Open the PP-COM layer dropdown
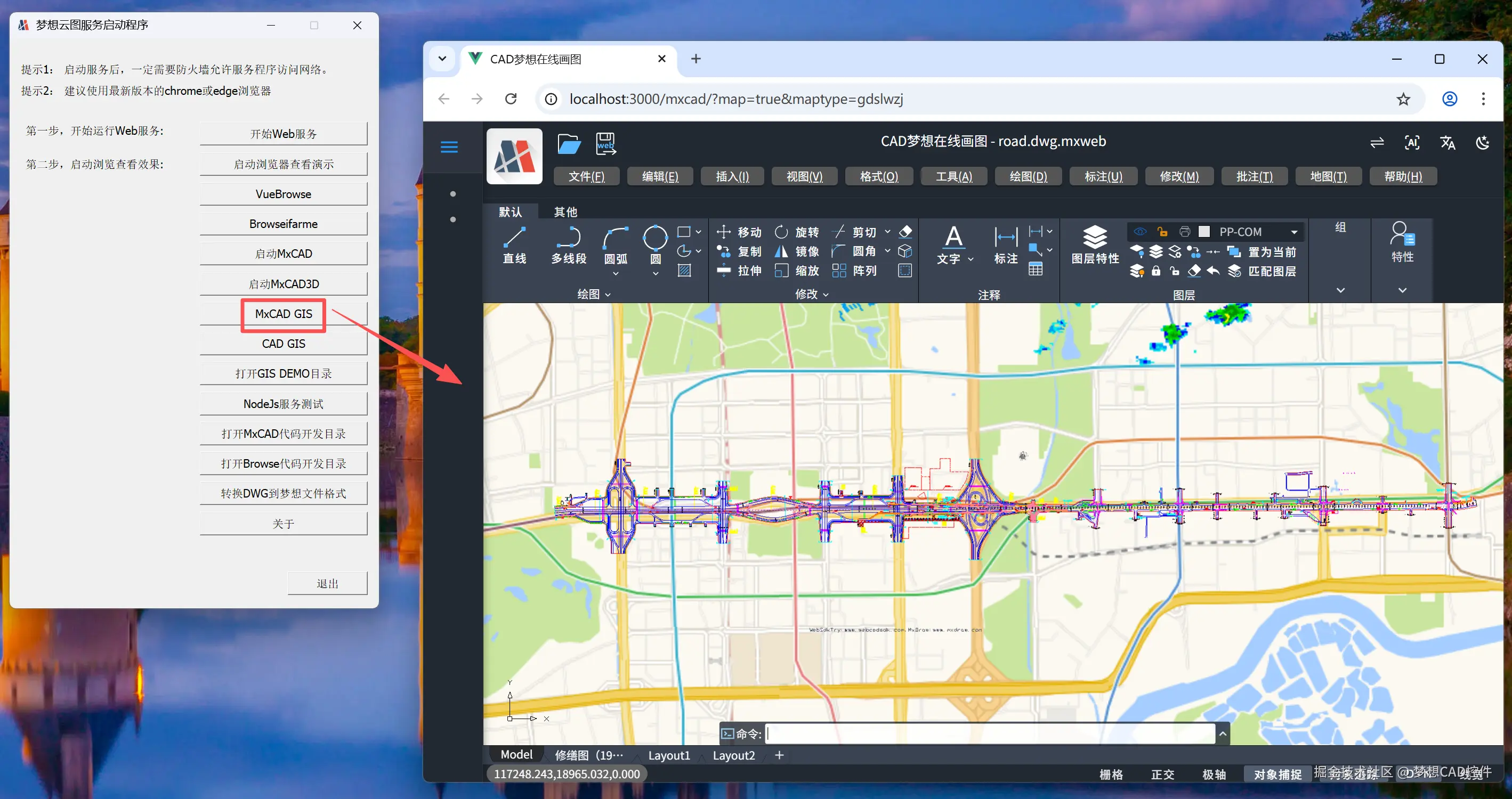1512x799 pixels. [1293, 232]
